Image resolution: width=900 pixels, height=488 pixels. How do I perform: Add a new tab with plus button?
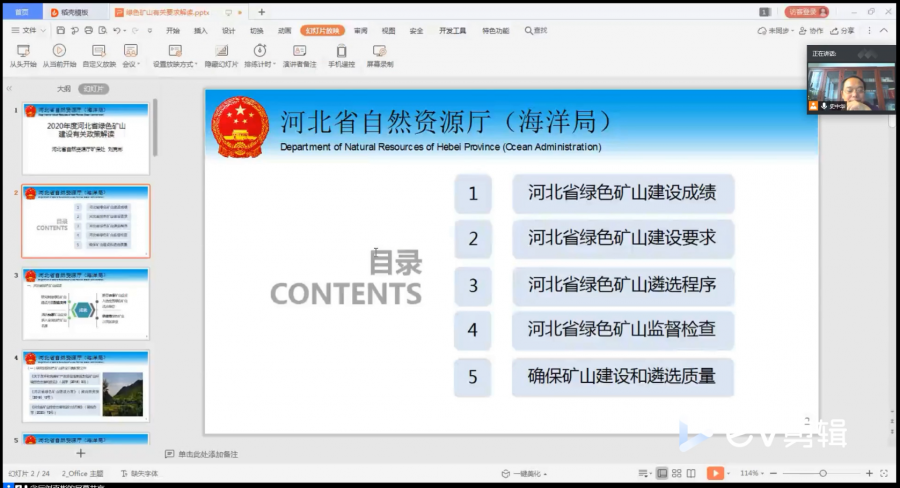pyautogui.click(x=261, y=12)
